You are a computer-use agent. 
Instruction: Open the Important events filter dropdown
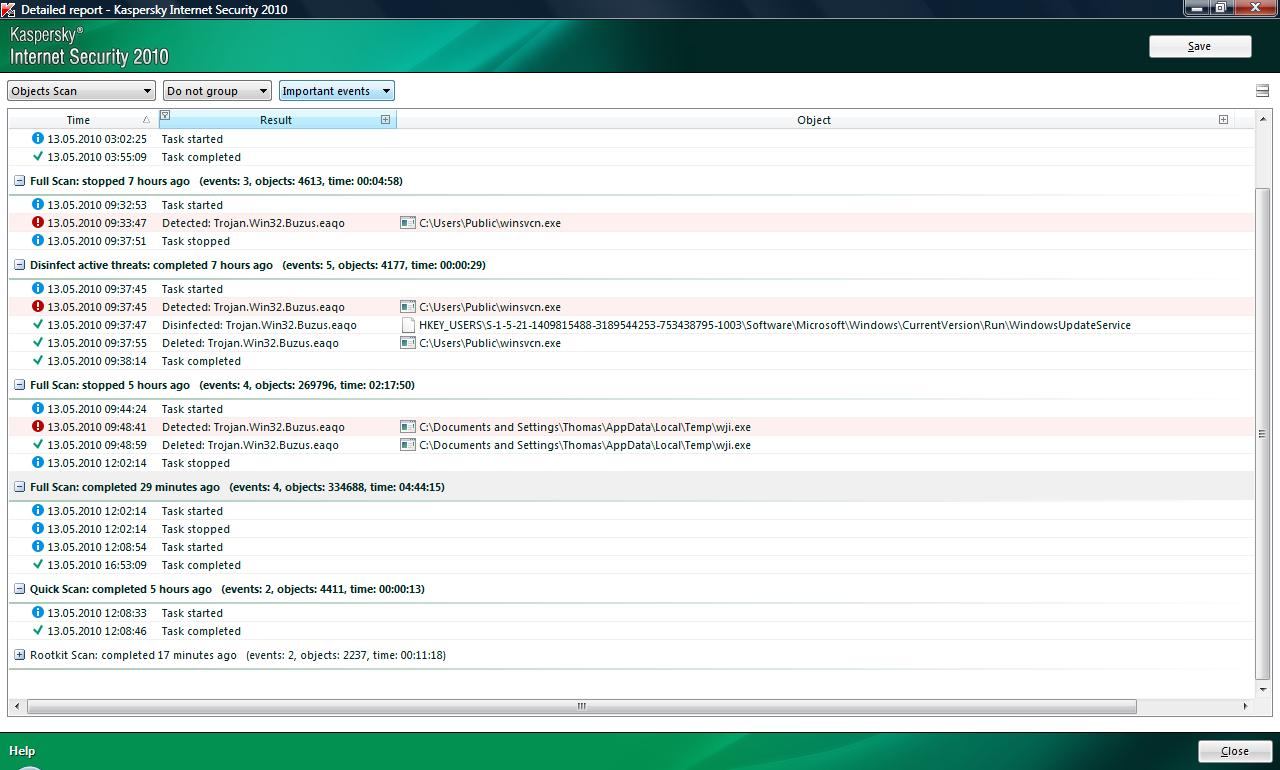click(x=336, y=91)
